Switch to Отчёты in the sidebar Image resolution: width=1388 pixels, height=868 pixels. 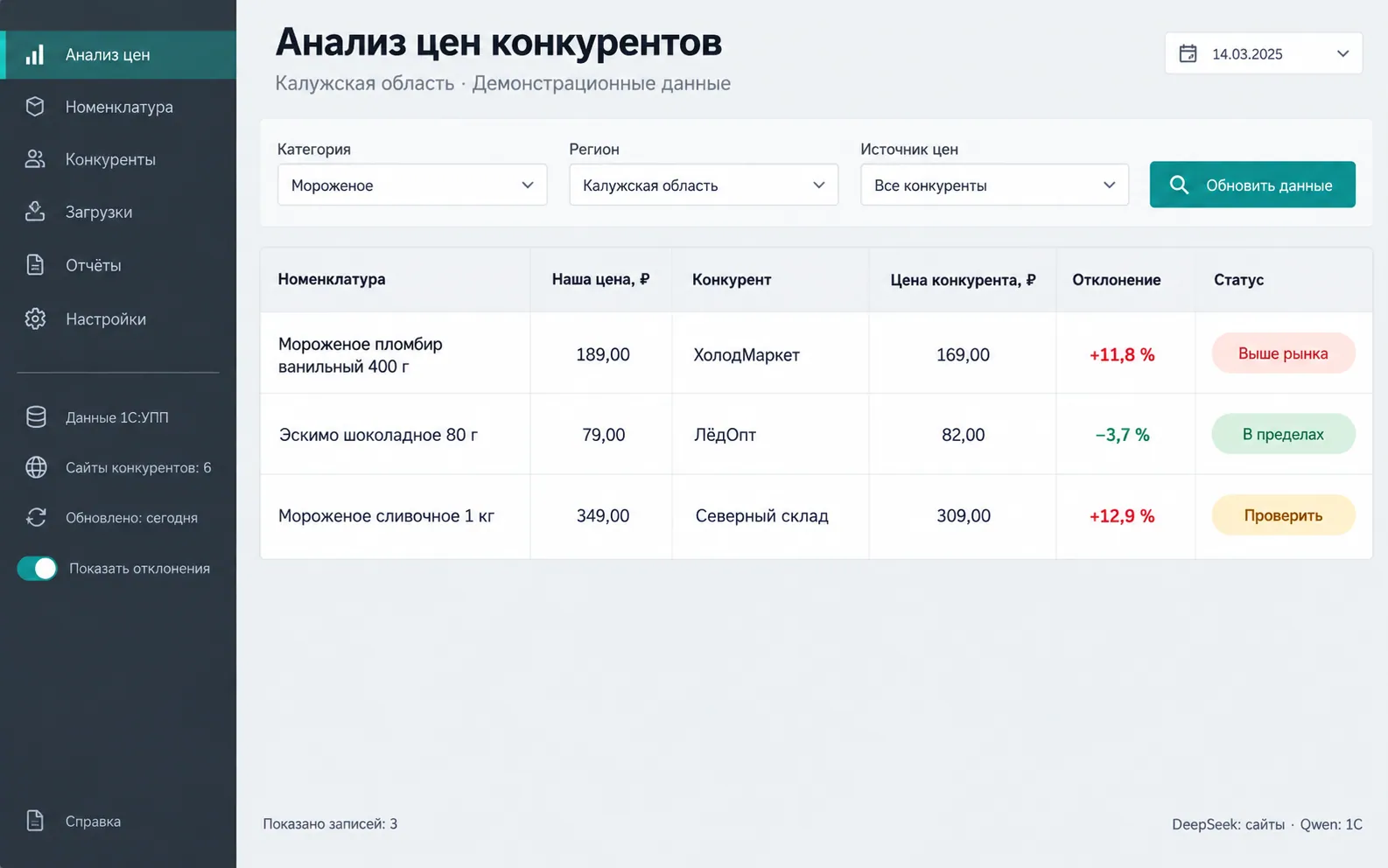[118, 265]
